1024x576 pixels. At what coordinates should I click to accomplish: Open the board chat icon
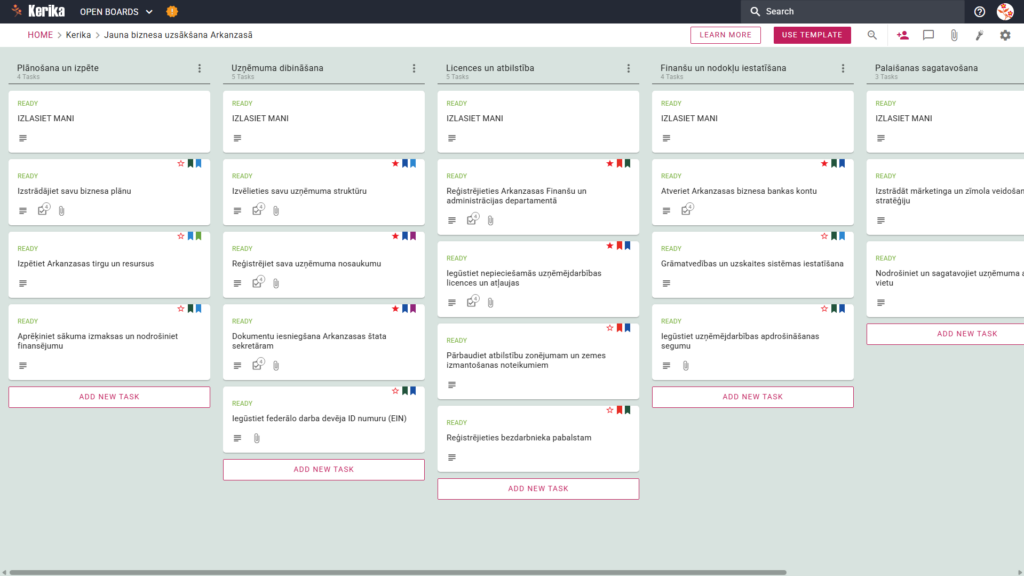point(928,35)
